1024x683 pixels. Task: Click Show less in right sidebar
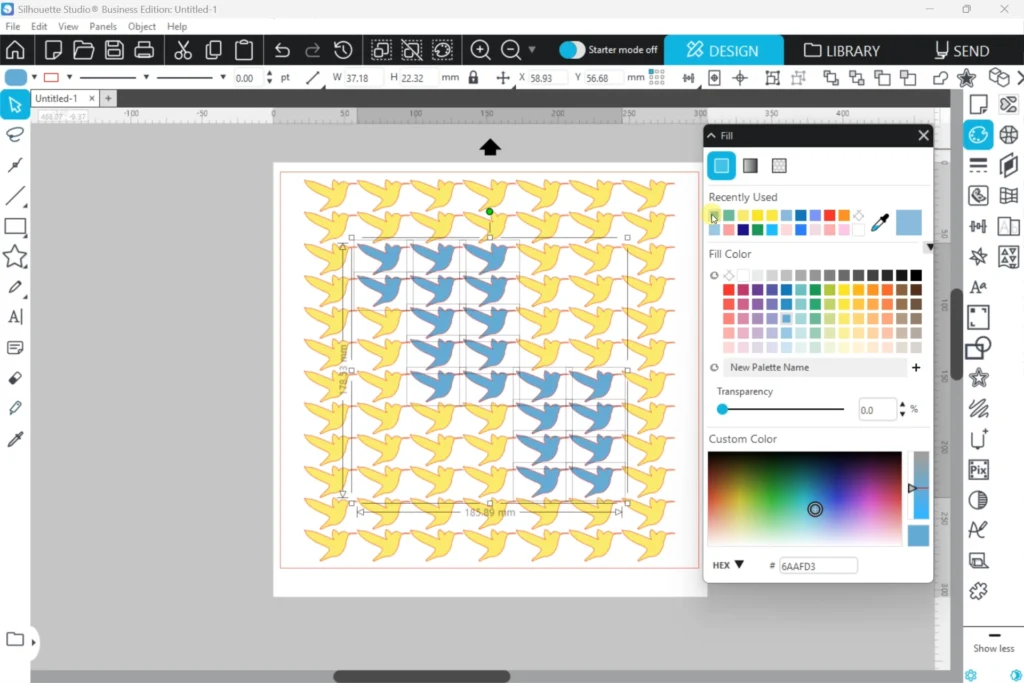pyautogui.click(x=993, y=648)
